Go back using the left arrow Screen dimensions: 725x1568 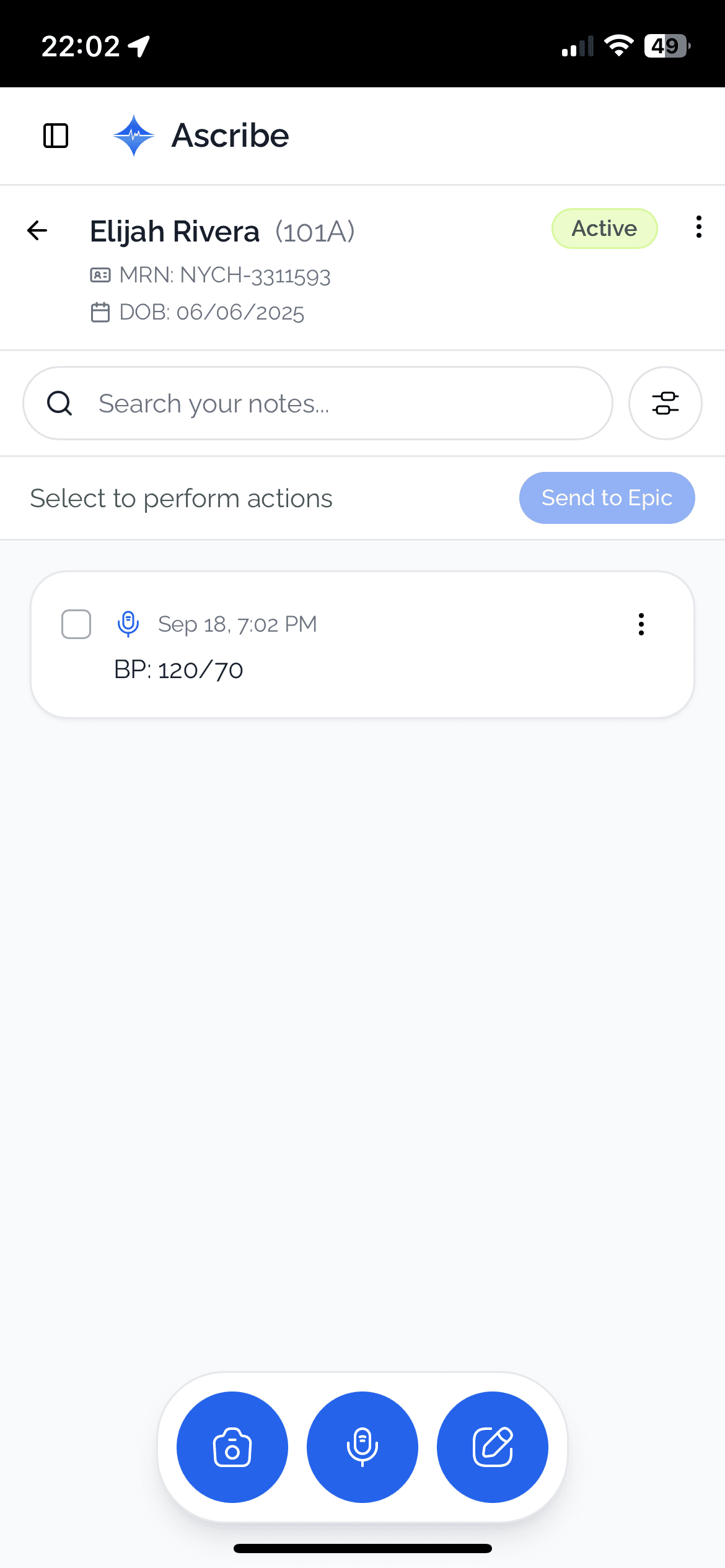pyautogui.click(x=38, y=230)
